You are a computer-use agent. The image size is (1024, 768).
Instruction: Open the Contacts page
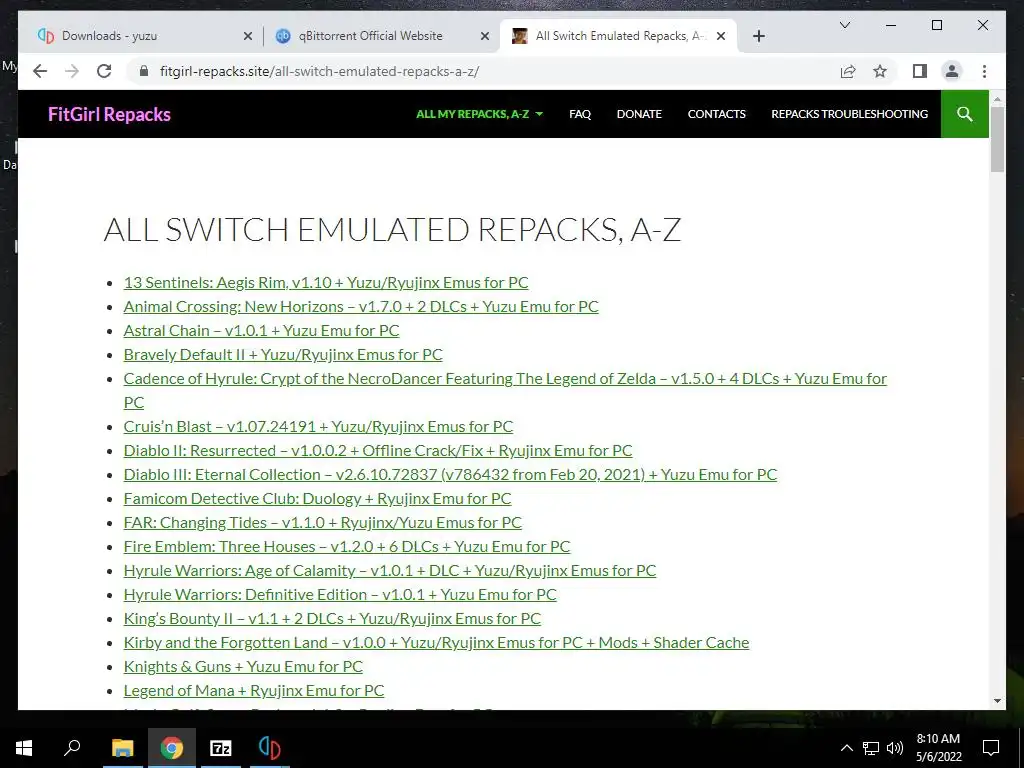pos(716,114)
